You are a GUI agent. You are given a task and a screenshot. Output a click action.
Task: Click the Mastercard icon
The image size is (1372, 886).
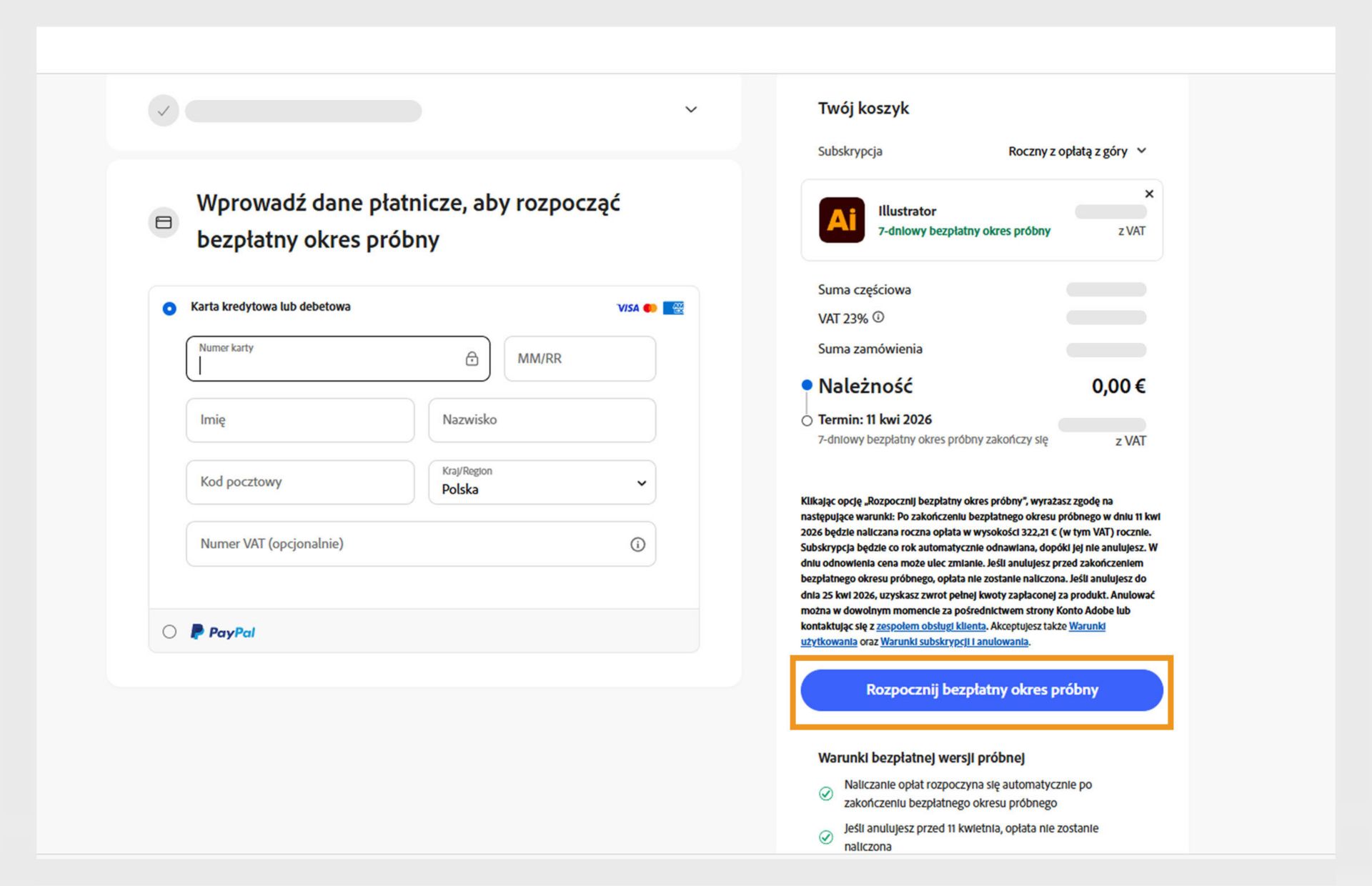[651, 308]
